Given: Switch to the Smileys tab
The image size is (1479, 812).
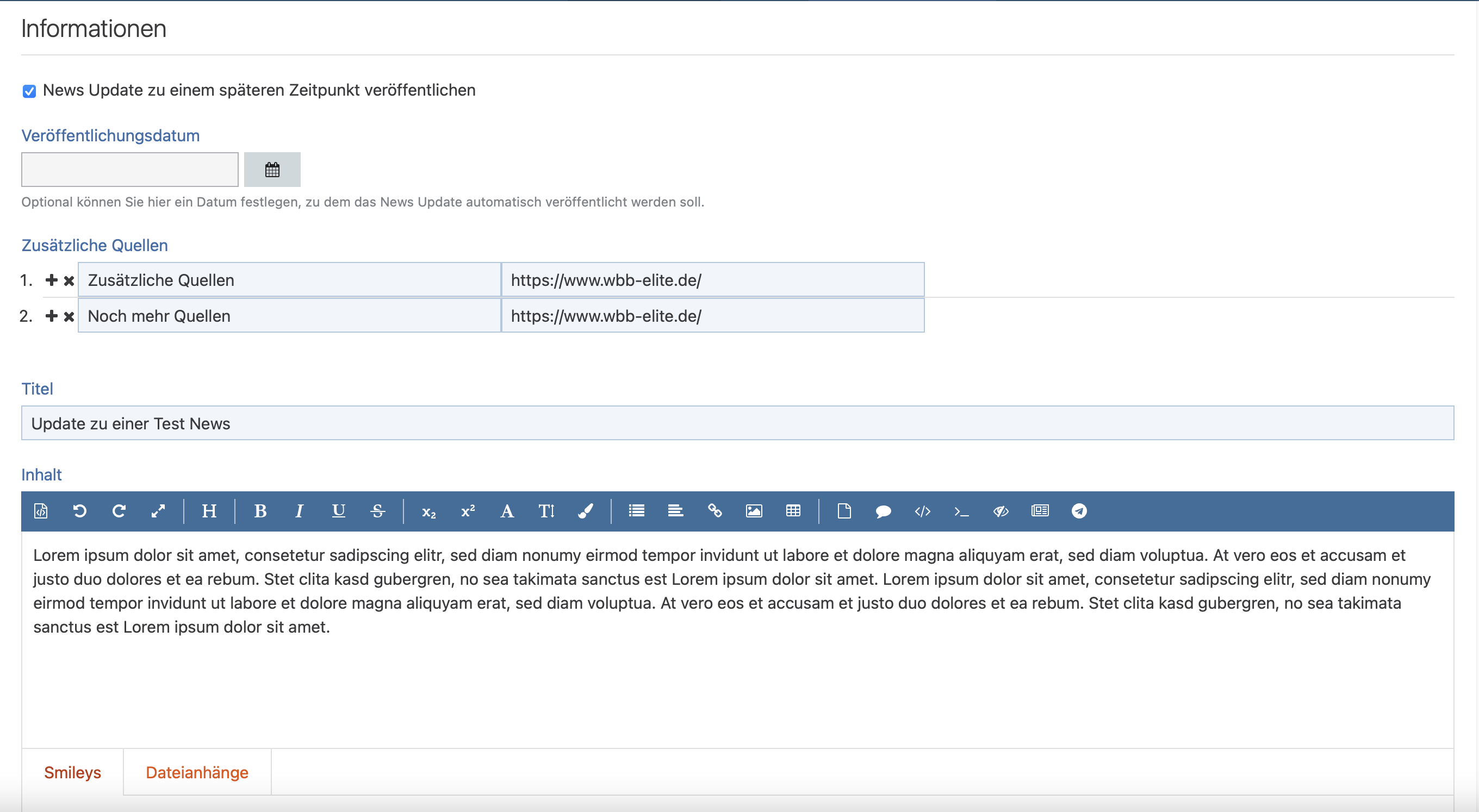Looking at the screenshot, I should click(72, 772).
